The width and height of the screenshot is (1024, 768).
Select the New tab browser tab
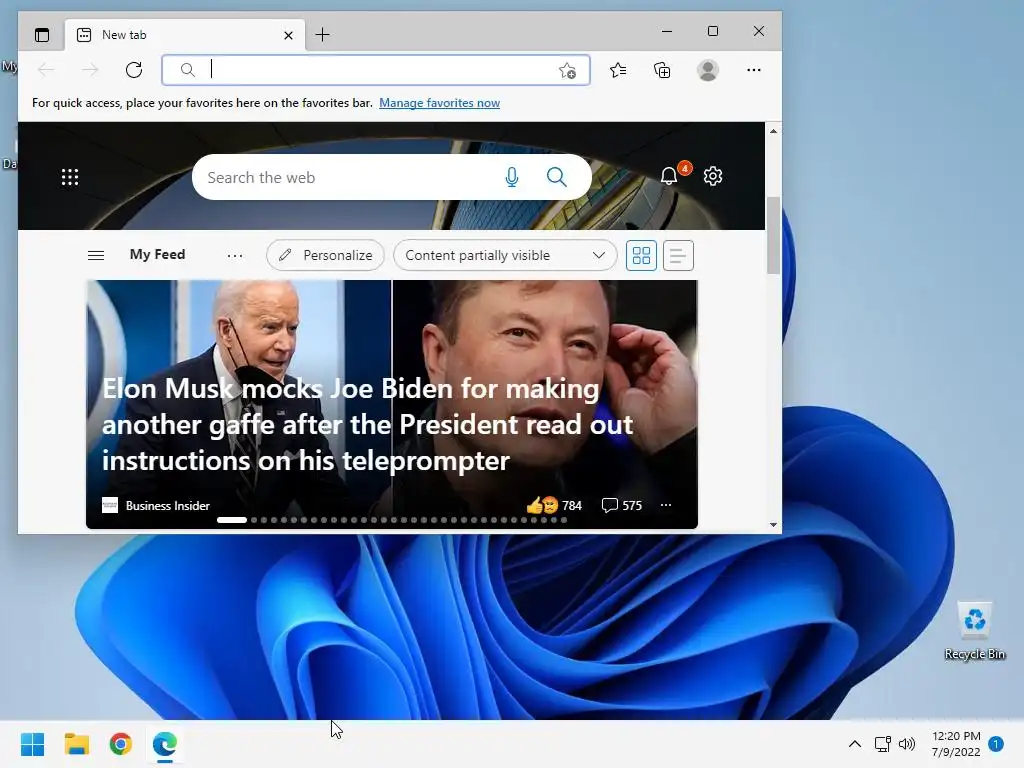185,35
